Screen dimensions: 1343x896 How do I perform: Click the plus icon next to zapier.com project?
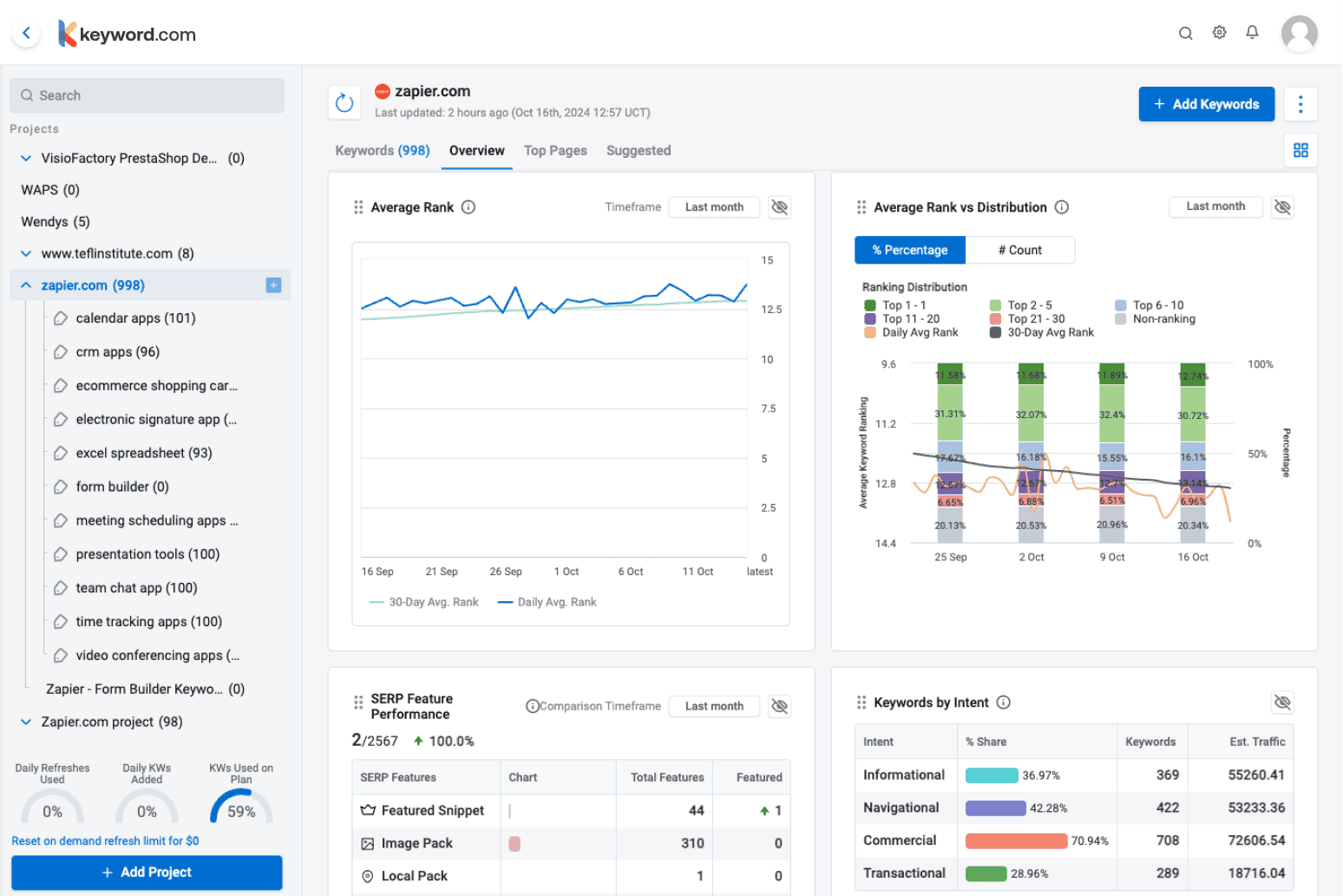(x=273, y=285)
